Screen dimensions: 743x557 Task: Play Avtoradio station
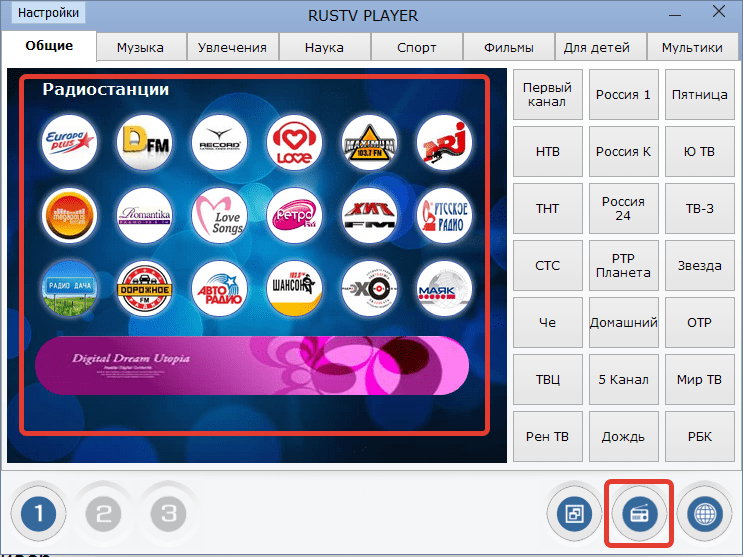click(x=219, y=288)
